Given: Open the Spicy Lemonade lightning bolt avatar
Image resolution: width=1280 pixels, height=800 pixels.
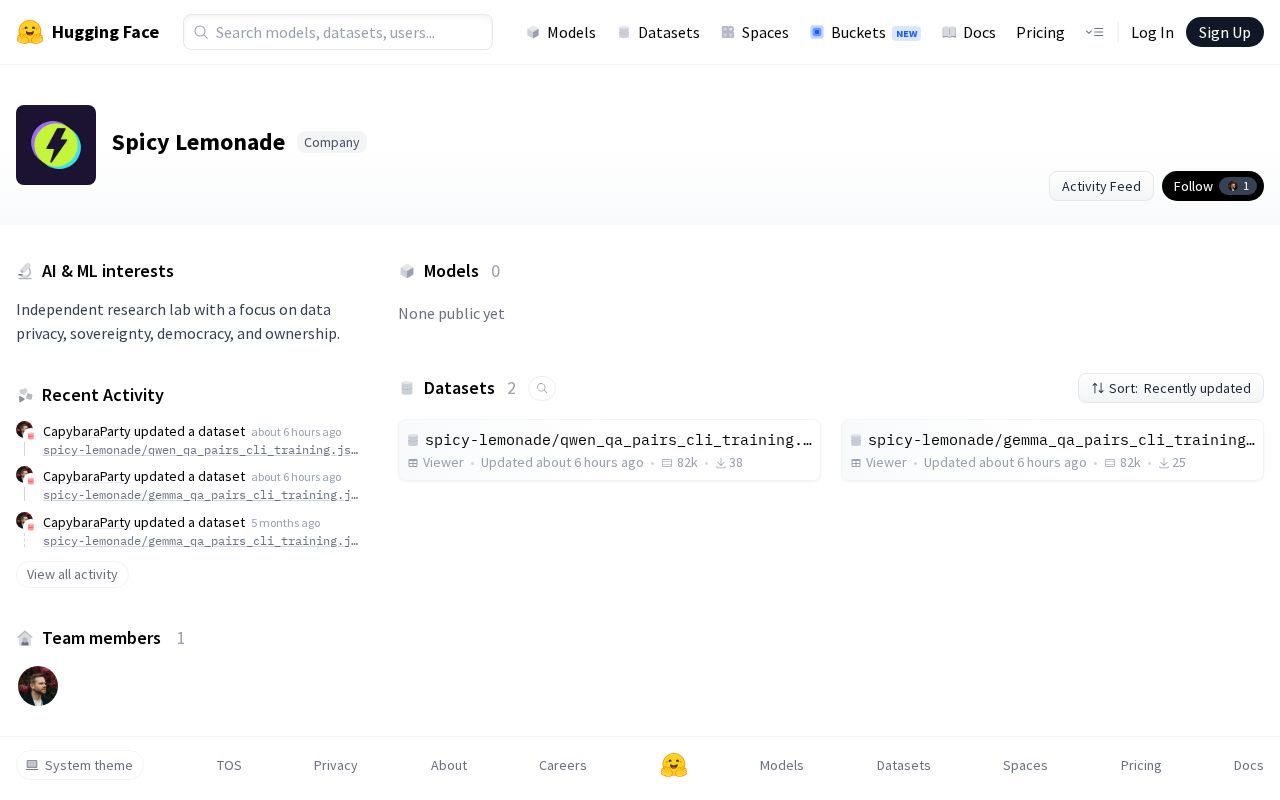Looking at the screenshot, I should pos(56,145).
